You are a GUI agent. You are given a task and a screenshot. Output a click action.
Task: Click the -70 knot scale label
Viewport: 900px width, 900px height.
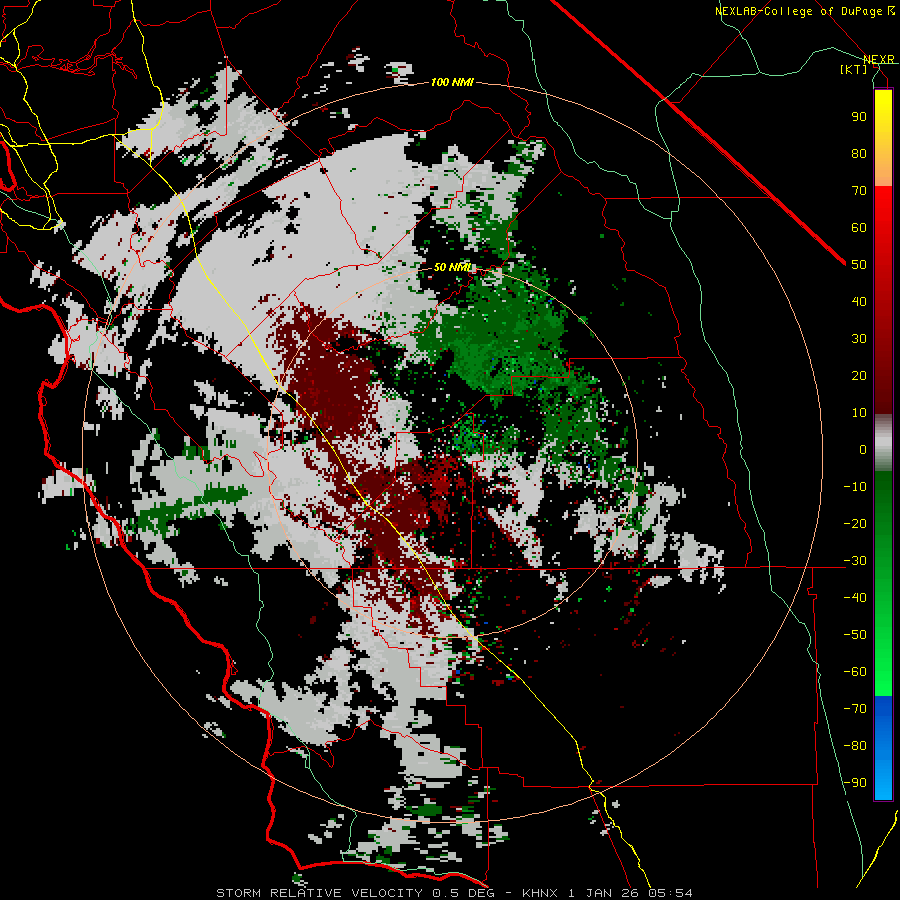pos(855,709)
